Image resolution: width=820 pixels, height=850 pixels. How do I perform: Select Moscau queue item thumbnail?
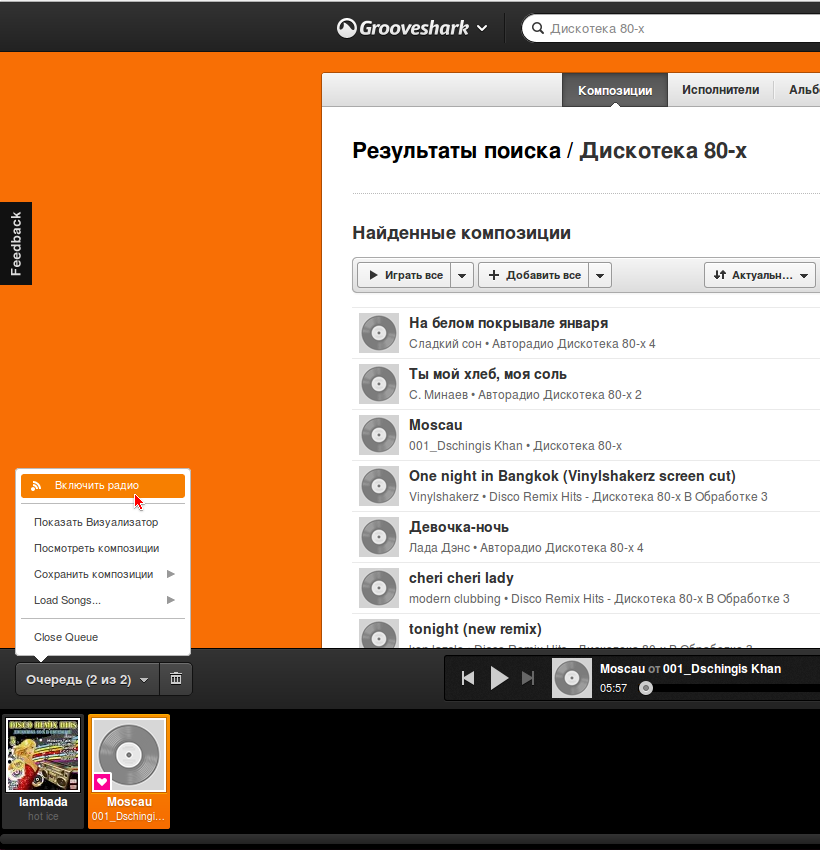pyautogui.click(x=129, y=754)
